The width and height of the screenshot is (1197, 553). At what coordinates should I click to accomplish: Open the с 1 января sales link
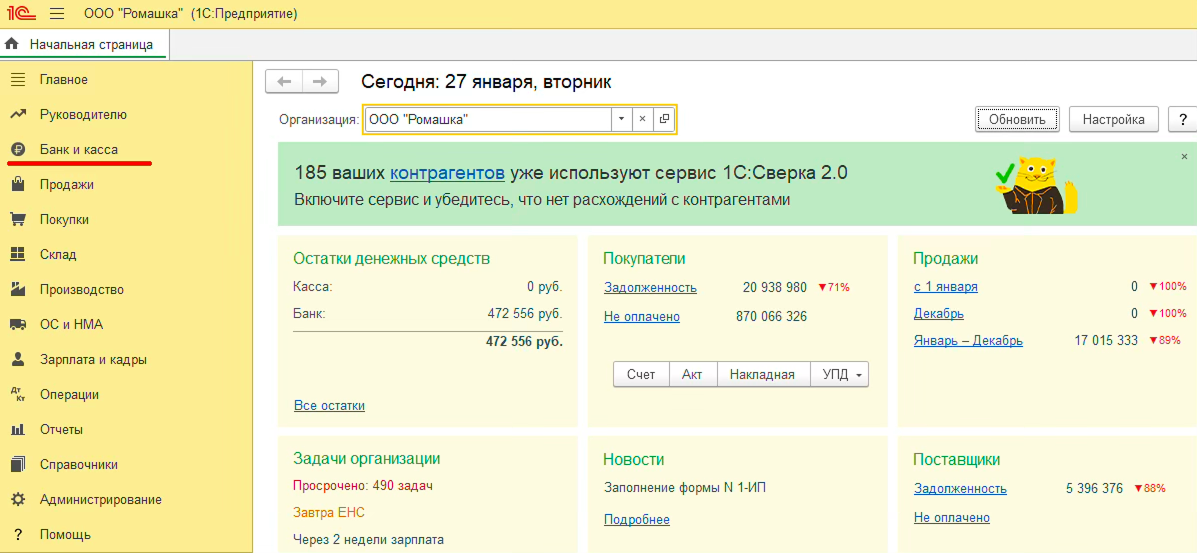(x=945, y=287)
